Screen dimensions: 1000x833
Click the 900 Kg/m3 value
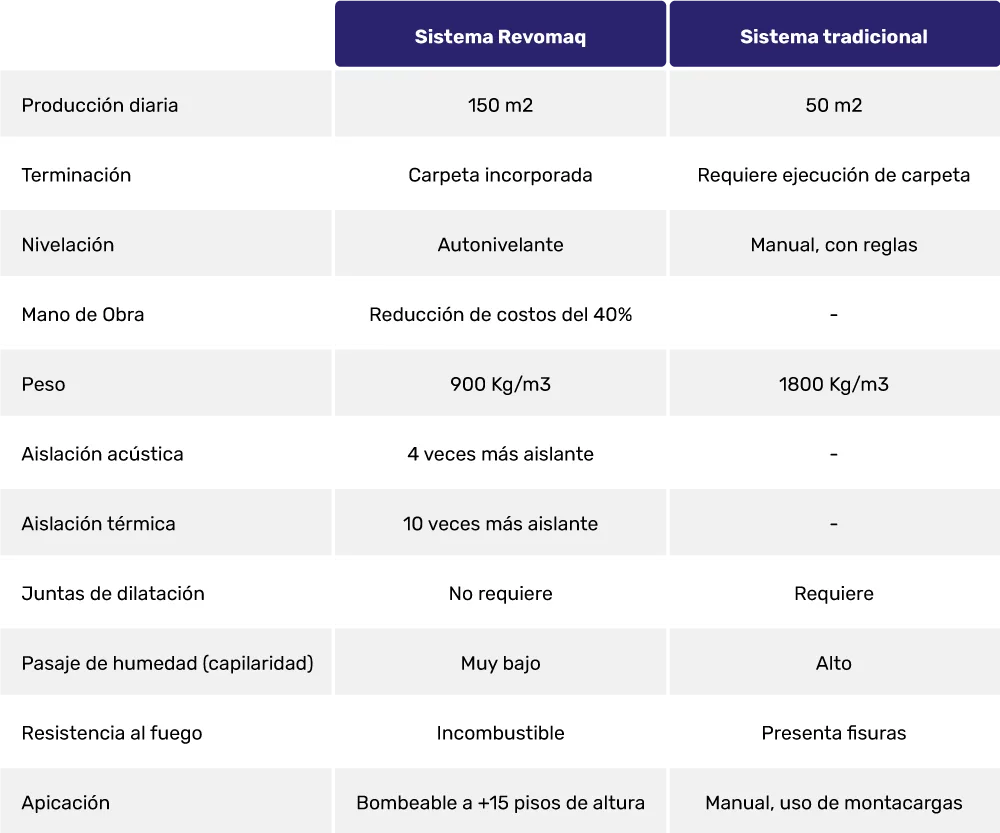click(501, 384)
